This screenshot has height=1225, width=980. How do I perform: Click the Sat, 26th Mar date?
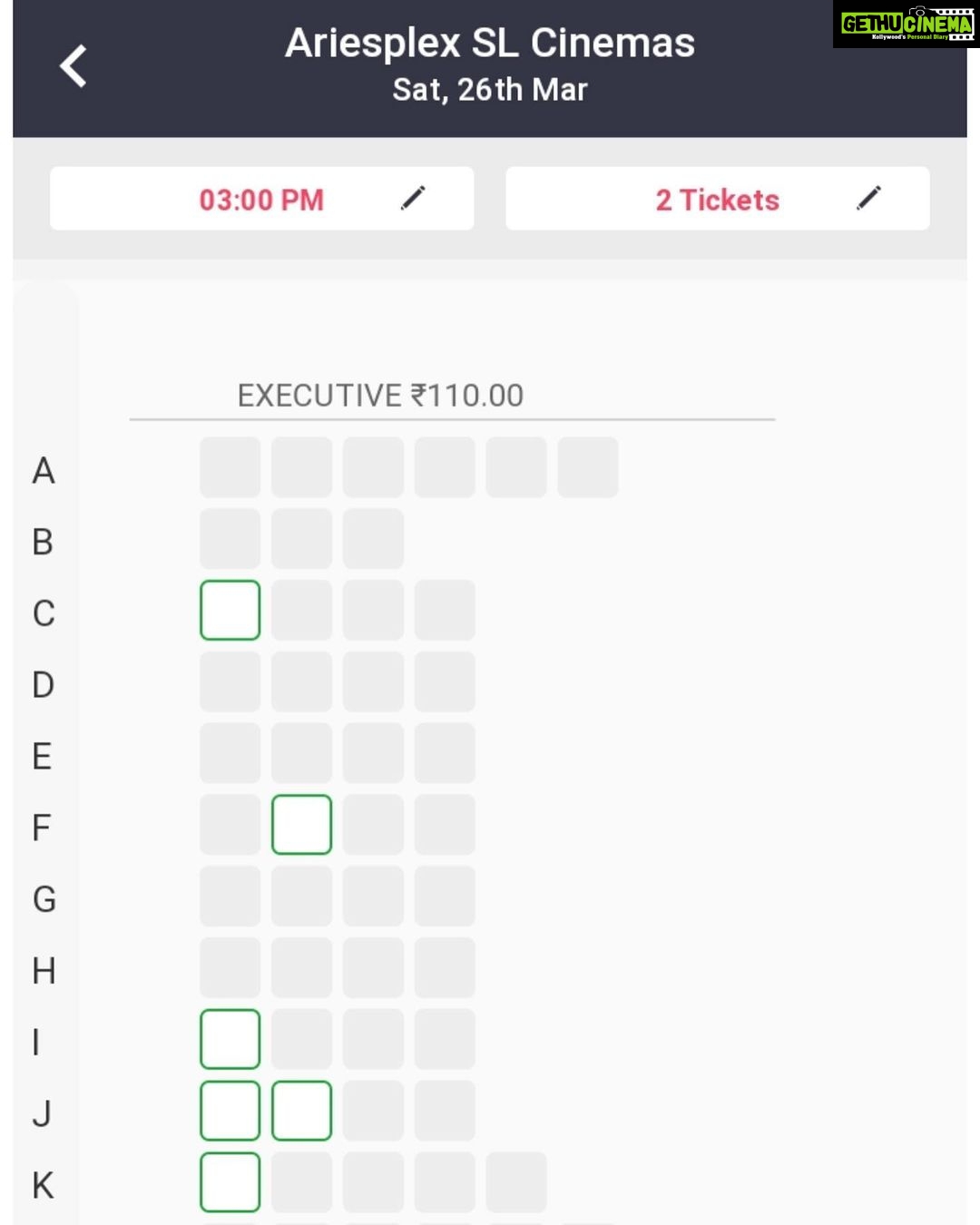coord(490,90)
